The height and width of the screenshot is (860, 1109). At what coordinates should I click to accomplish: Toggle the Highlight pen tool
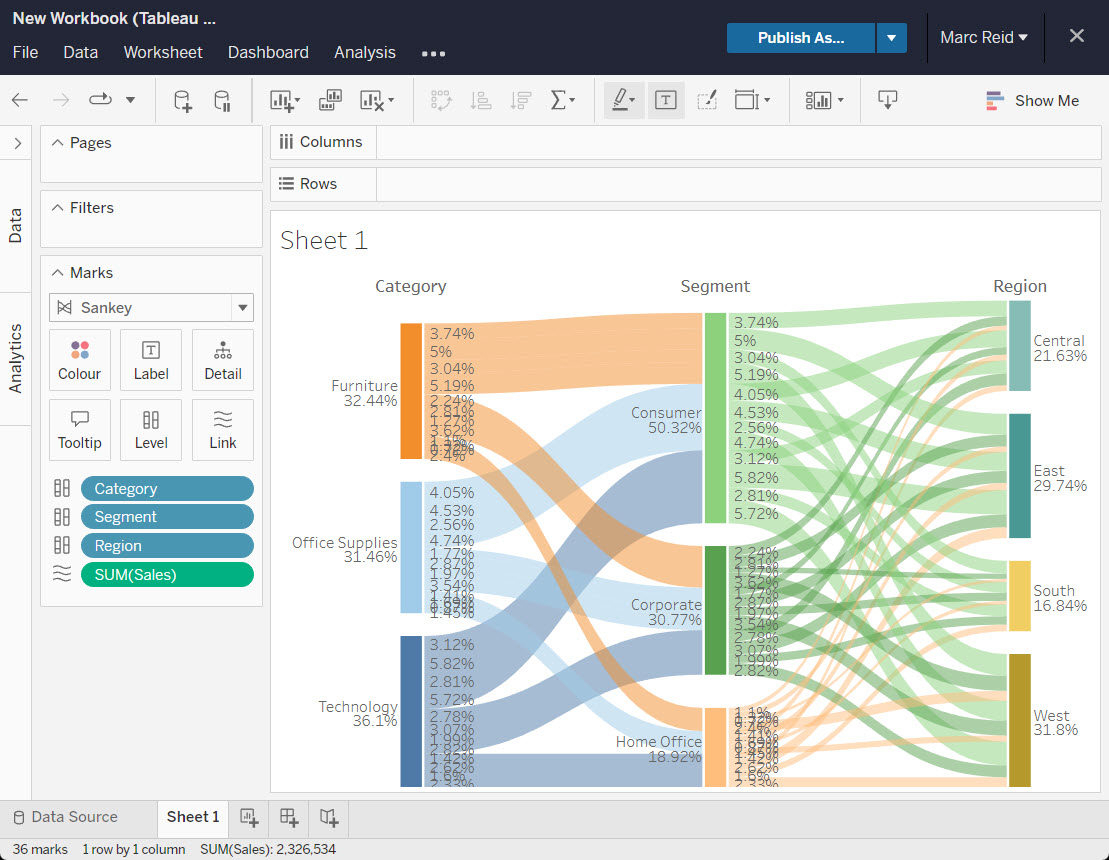[x=622, y=100]
